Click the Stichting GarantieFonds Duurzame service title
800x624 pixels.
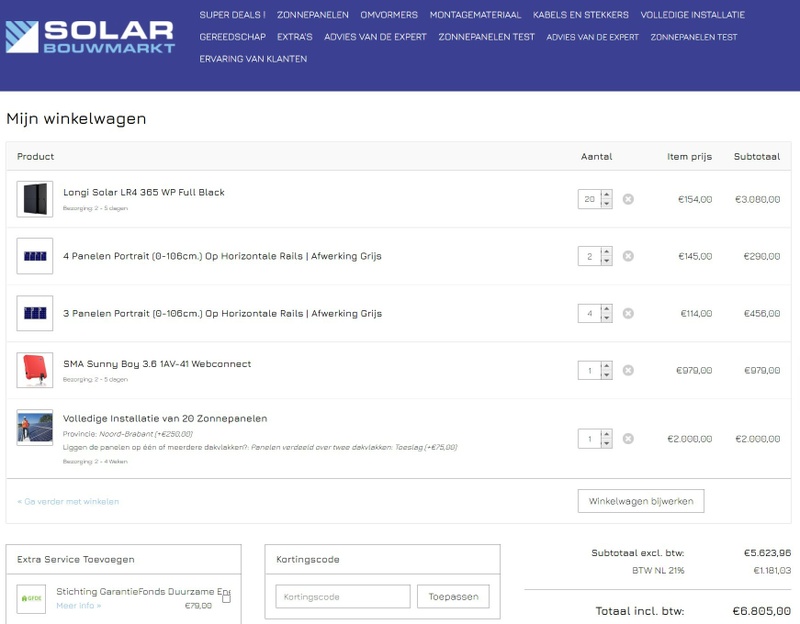coord(143,591)
